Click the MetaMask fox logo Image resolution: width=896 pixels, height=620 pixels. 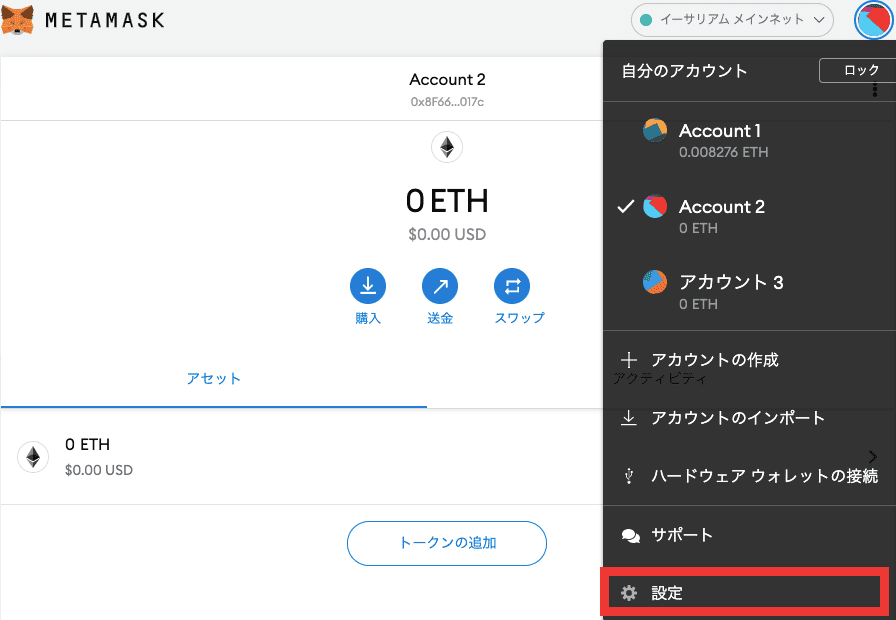pos(17,19)
